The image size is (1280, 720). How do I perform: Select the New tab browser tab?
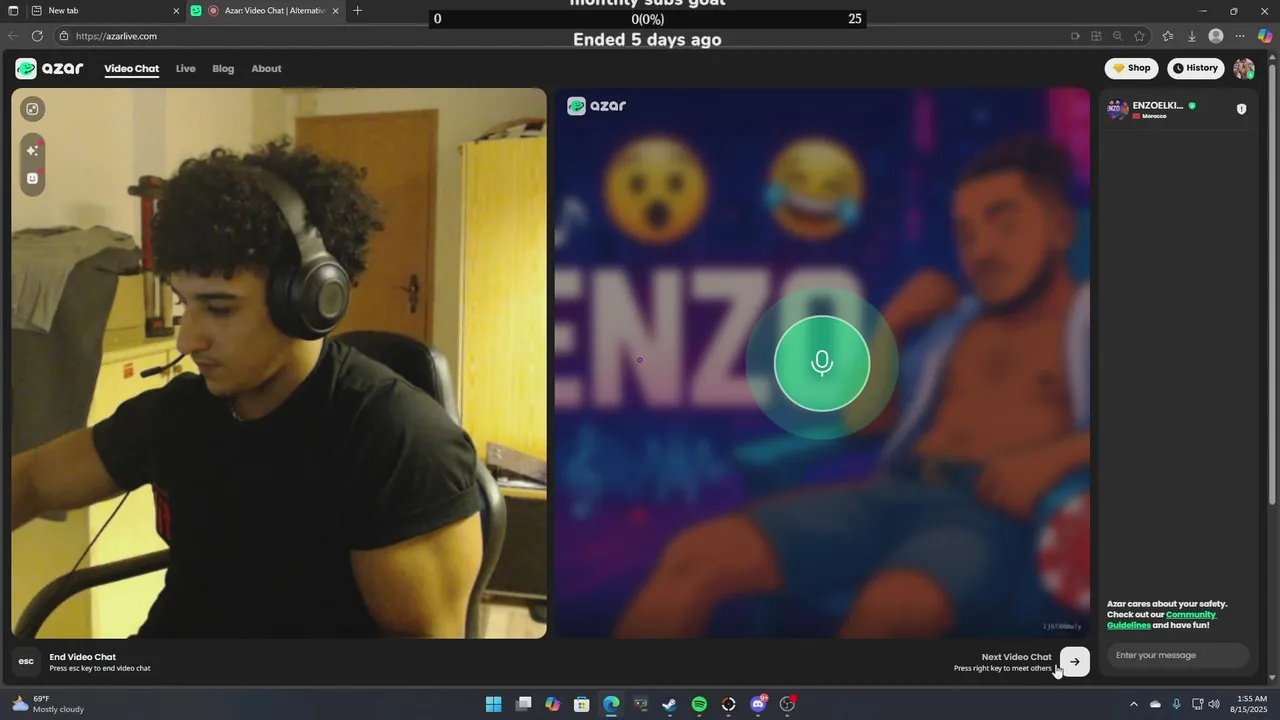[x=96, y=11]
